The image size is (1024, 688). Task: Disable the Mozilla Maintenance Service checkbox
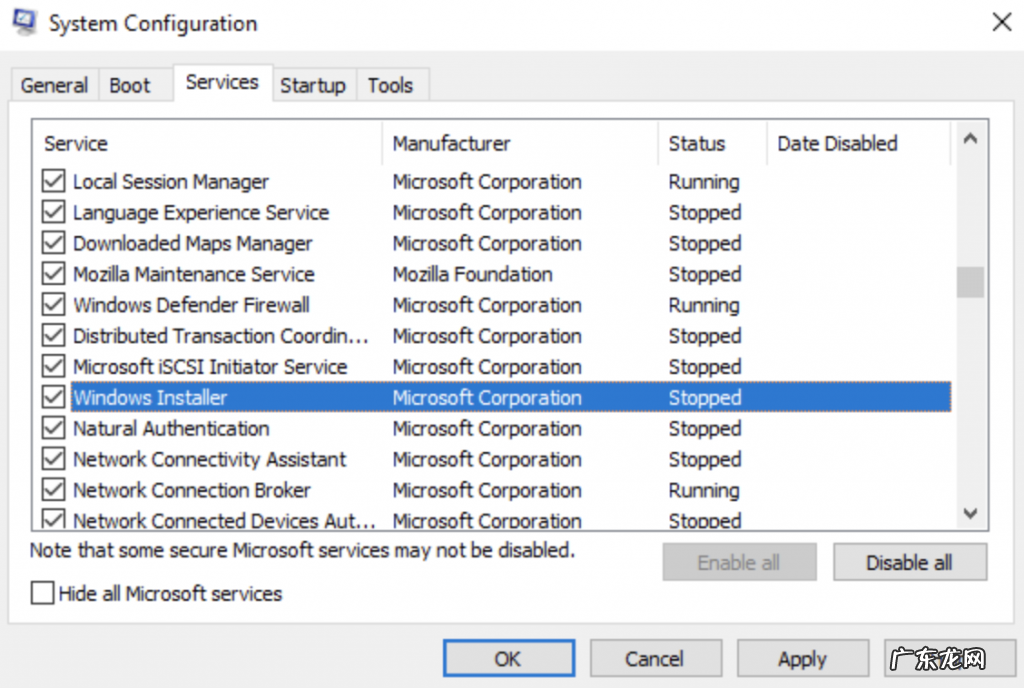click(53, 274)
